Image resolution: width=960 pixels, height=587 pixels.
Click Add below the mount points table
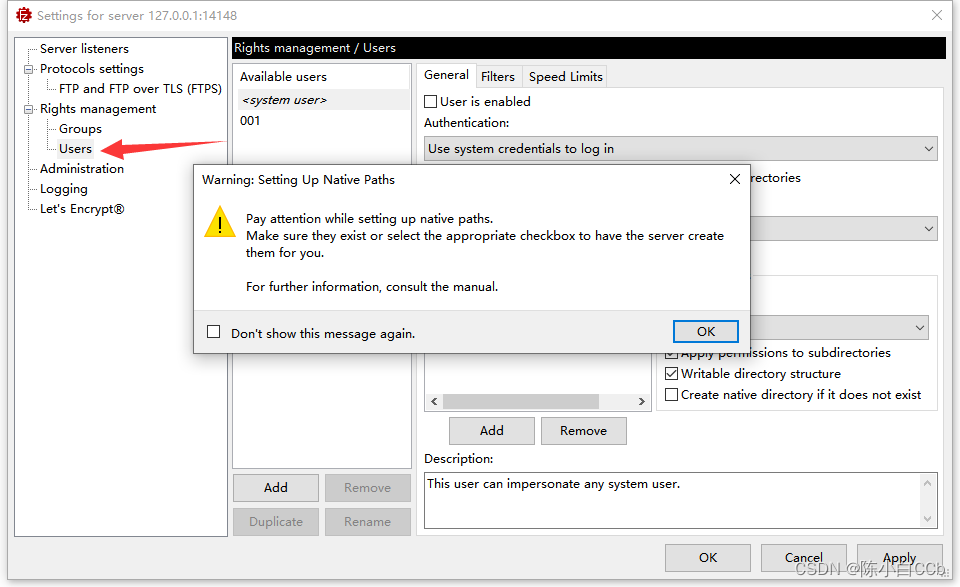492,430
